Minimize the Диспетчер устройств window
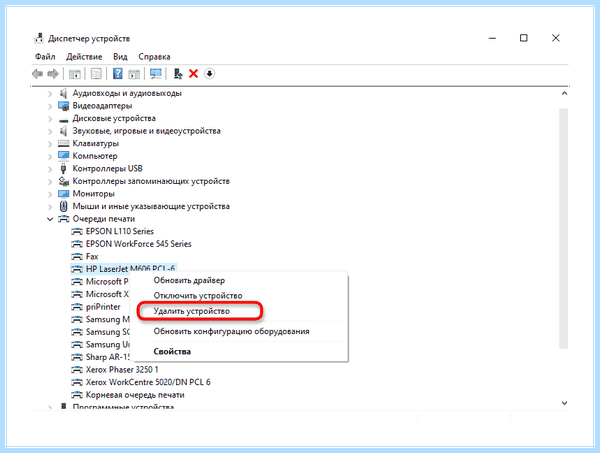This screenshot has width=600, height=453. click(492, 38)
